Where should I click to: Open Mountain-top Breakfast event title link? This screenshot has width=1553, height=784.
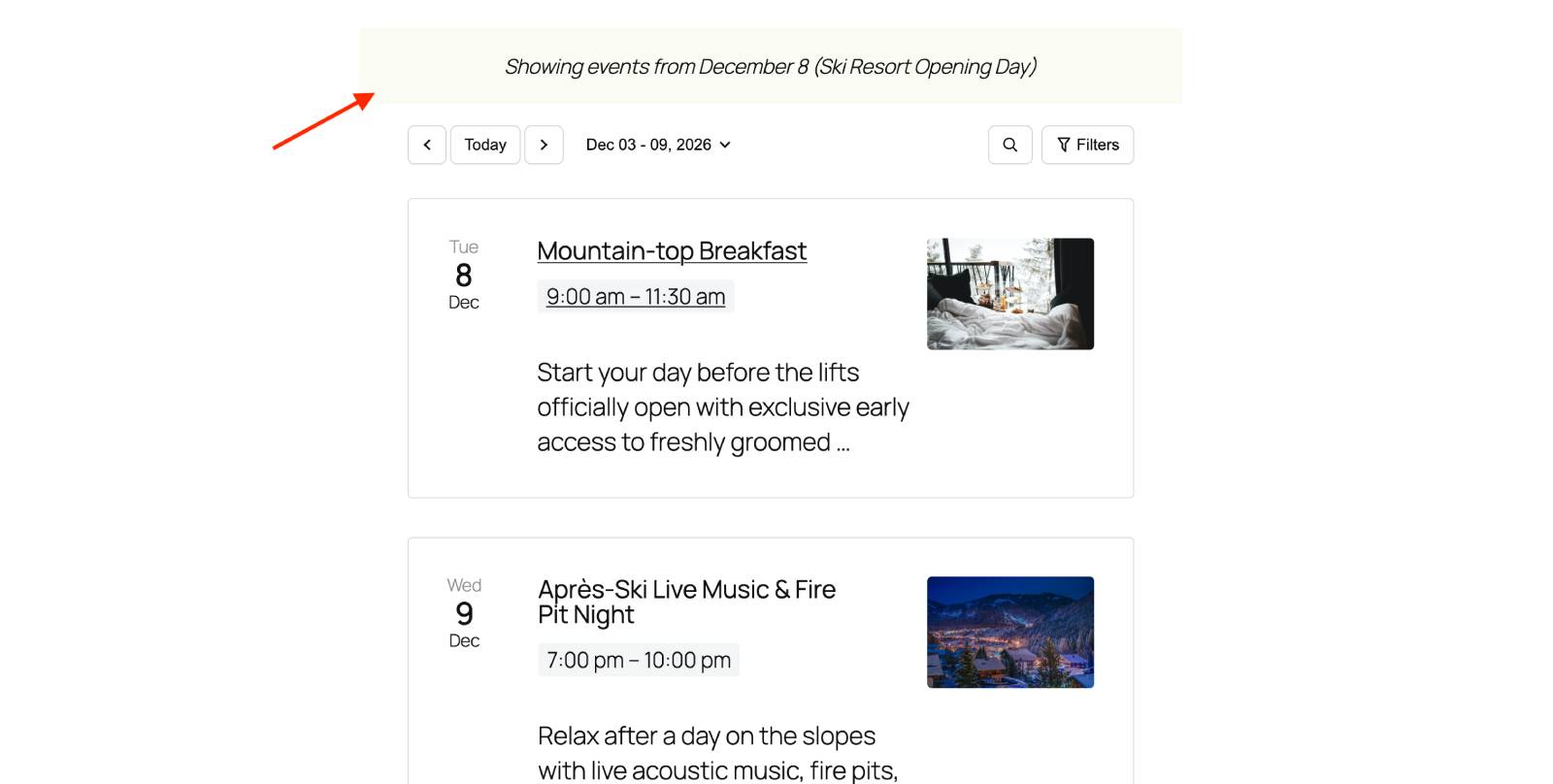point(672,251)
